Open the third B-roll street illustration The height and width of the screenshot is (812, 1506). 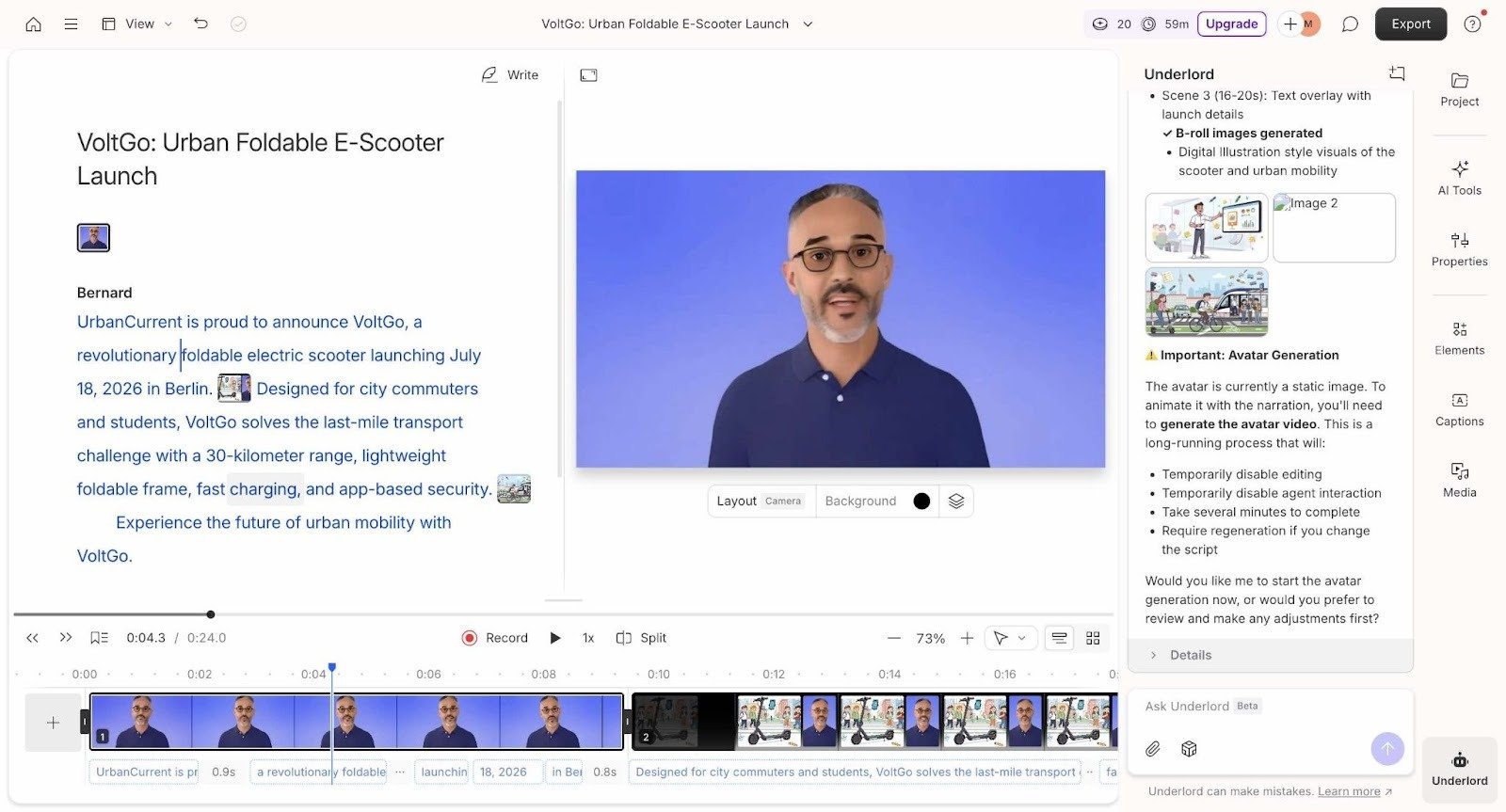[1207, 302]
